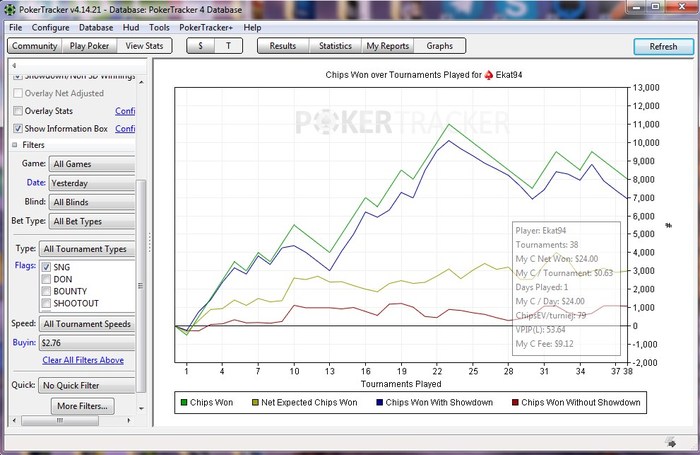Toggle Overlay Stats checkbox
The width and height of the screenshot is (700, 455).
(18, 111)
